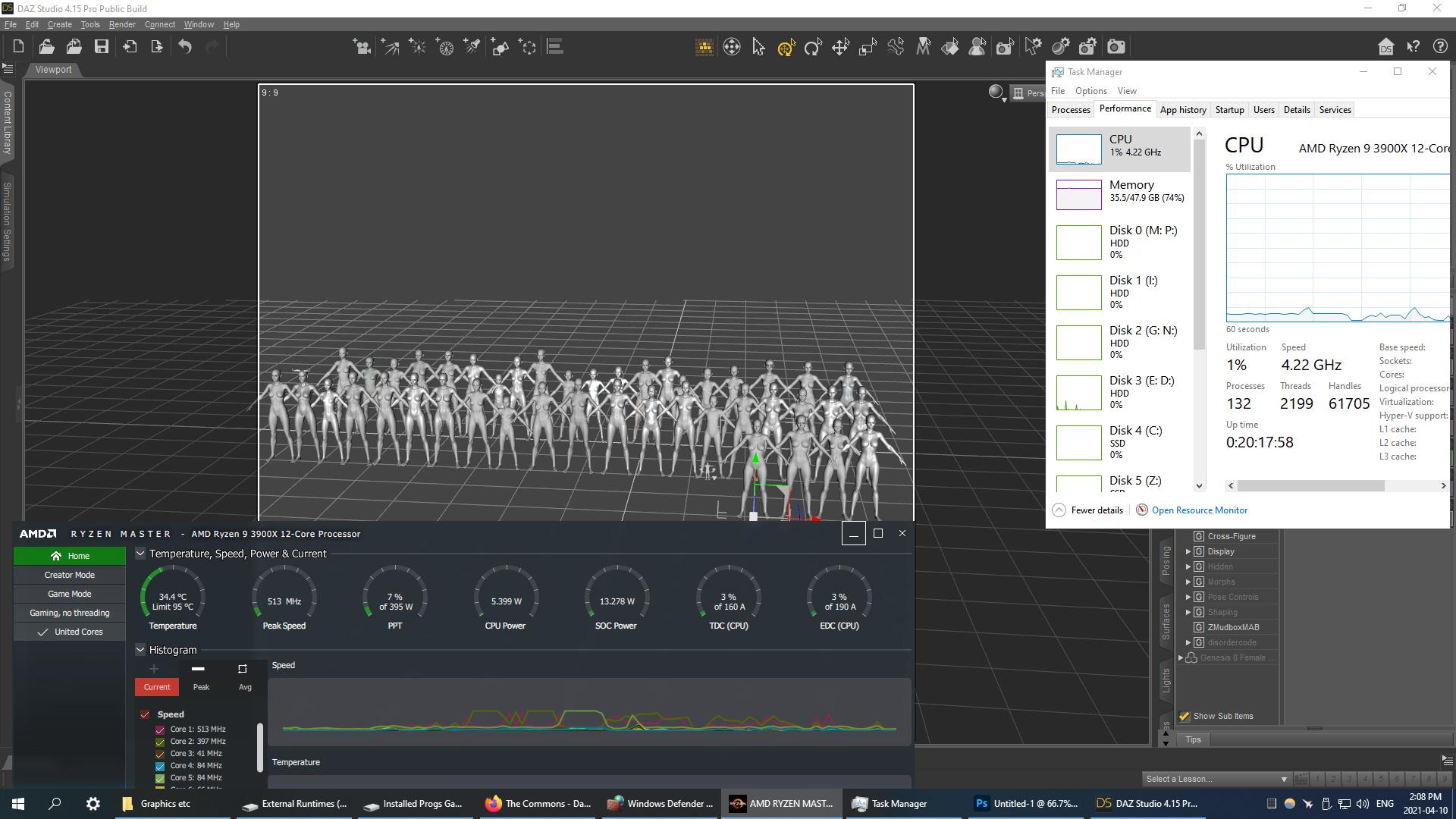Image resolution: width=1456 pixels, height=819 pixels.
Task: Click the Render camera icon
Action: [1116, 47]
